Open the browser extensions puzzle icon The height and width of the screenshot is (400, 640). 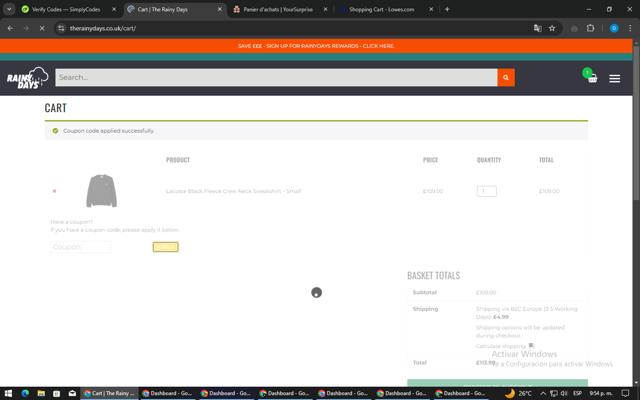(590, 28)
